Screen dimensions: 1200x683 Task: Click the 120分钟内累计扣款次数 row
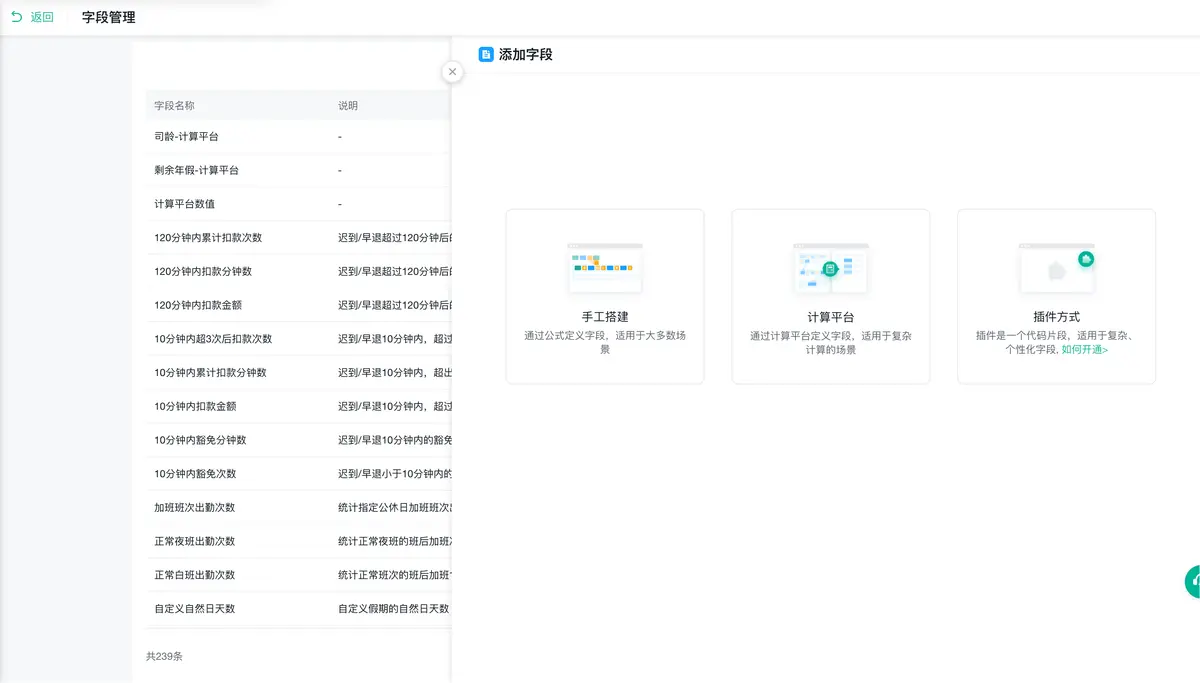click(208, 238)
